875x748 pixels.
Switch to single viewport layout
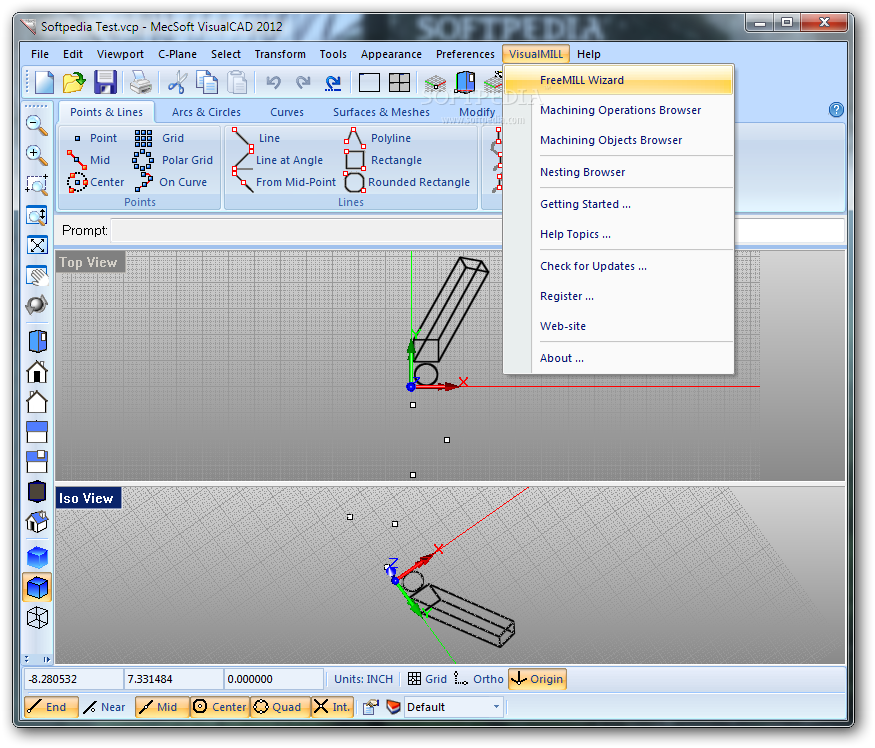(x=369, y=83)
